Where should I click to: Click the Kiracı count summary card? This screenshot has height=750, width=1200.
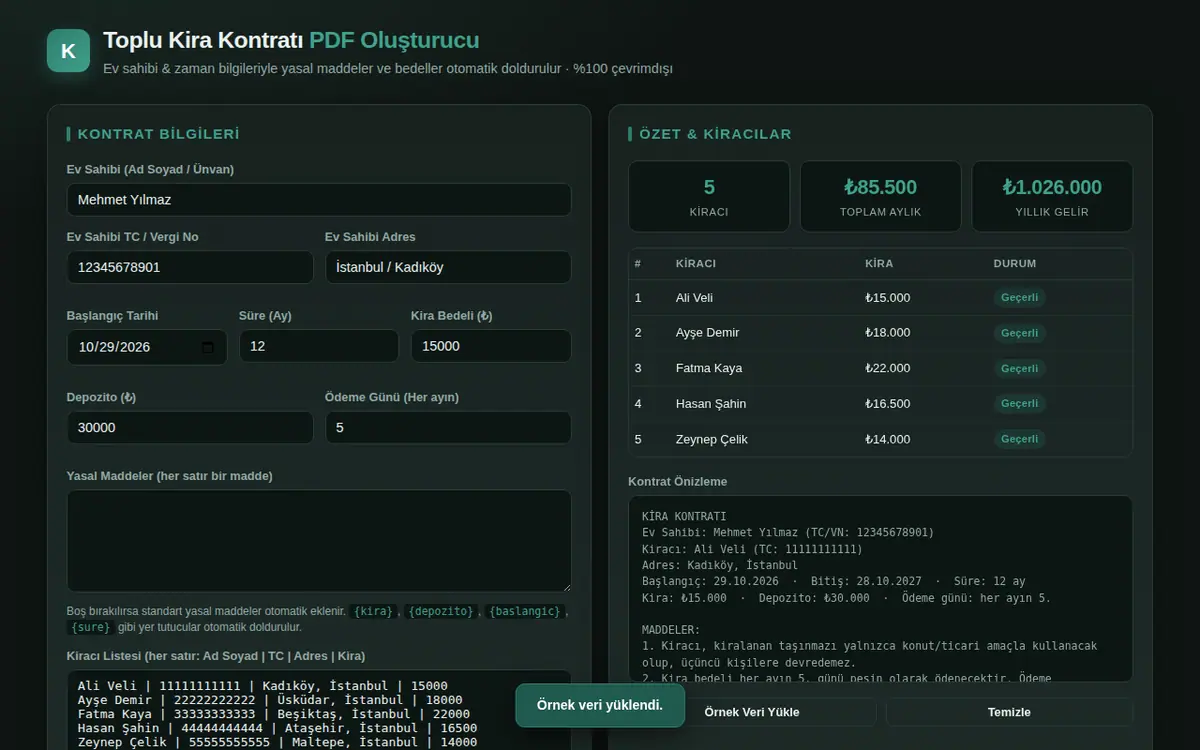(x=709, y=197)
